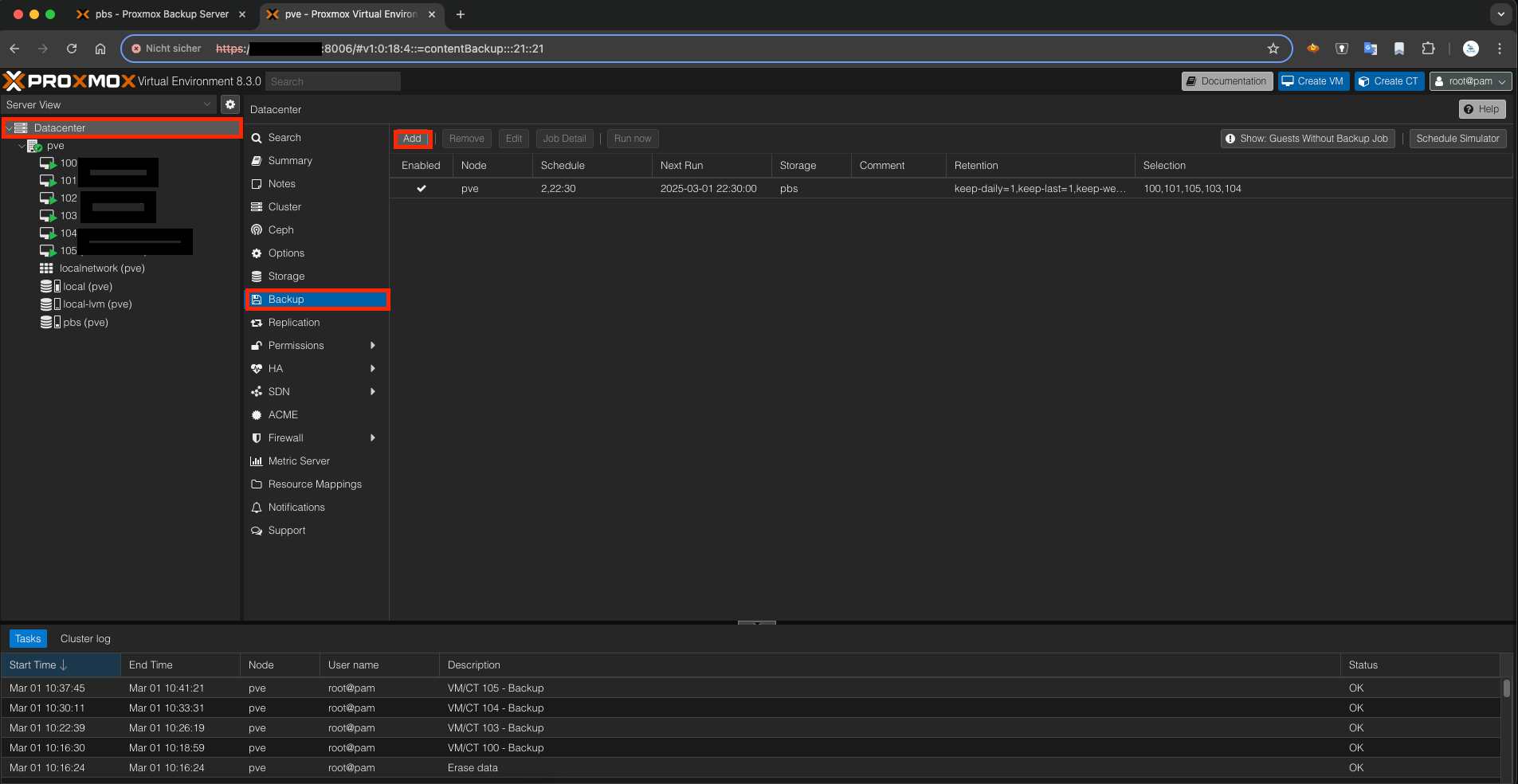
Task: Open the Schedule Simulator
Action: (1457, 138)
